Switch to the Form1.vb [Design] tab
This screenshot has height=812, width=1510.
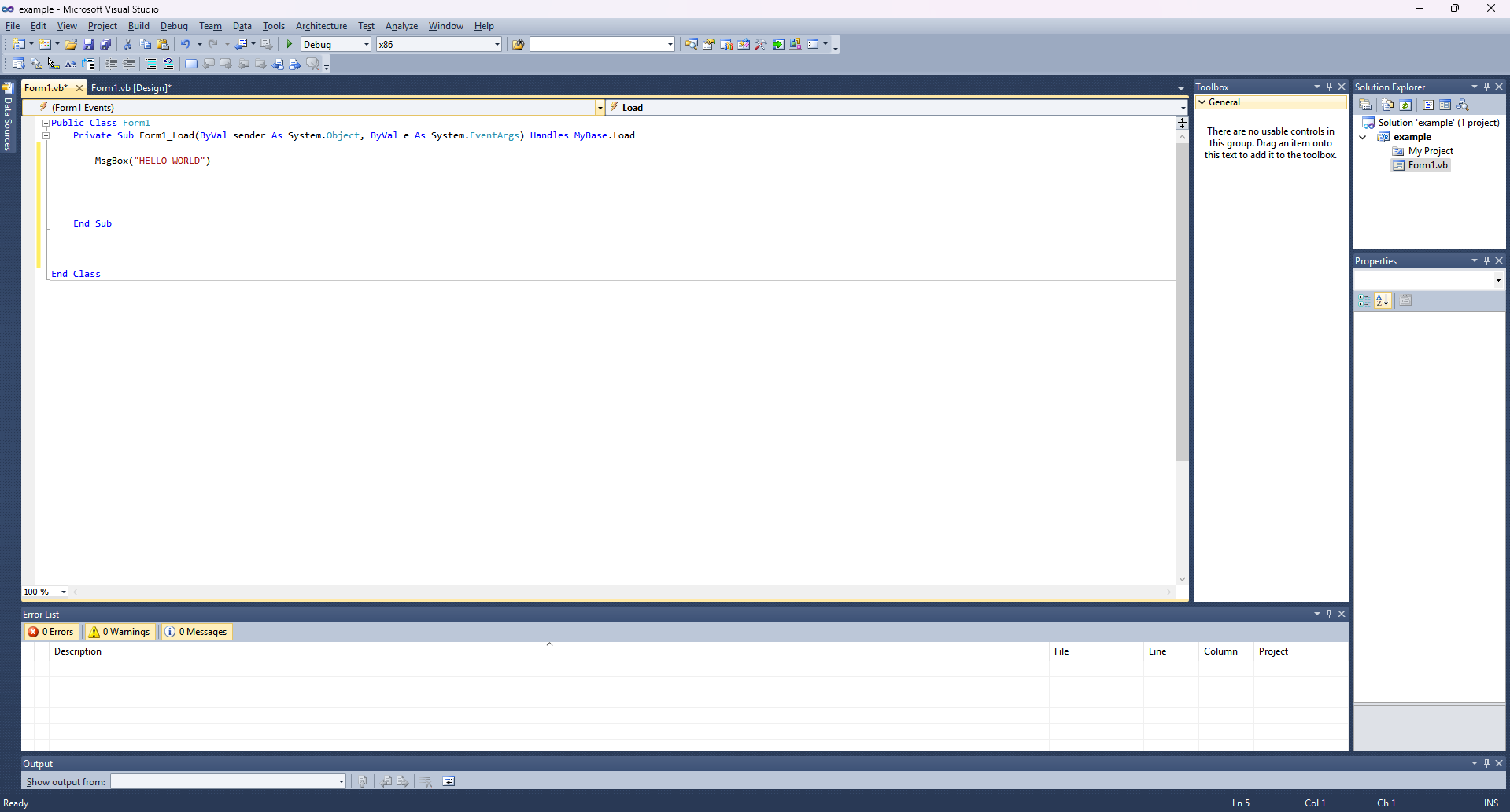(x=131, y=87)
